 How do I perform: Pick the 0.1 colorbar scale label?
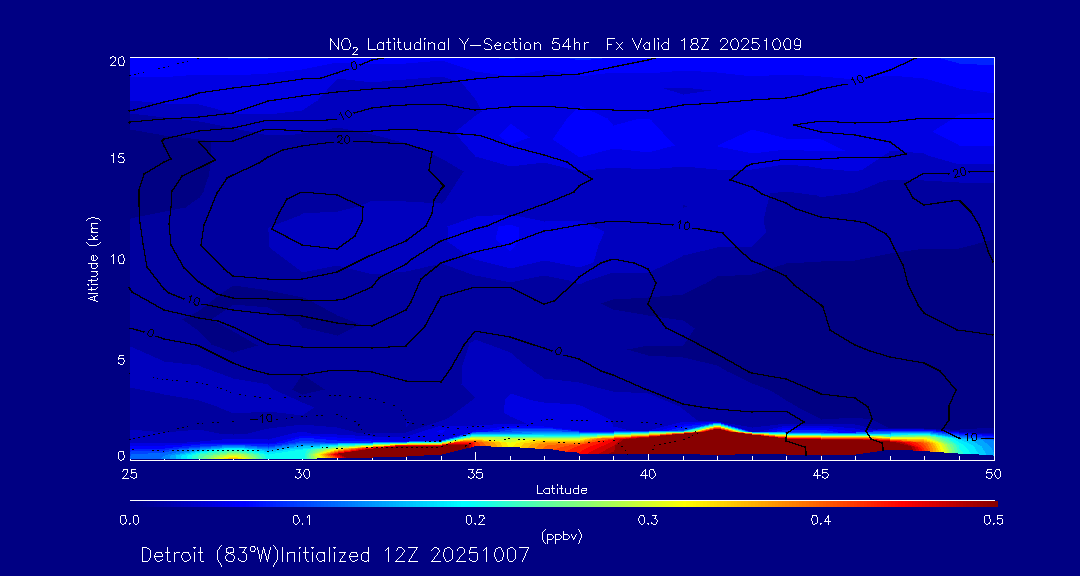(x=302, y=520)
